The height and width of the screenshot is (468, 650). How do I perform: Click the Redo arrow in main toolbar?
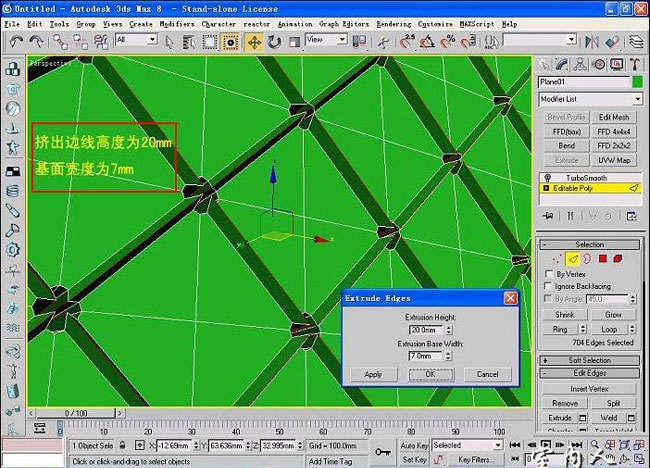[x=36, y=41]
